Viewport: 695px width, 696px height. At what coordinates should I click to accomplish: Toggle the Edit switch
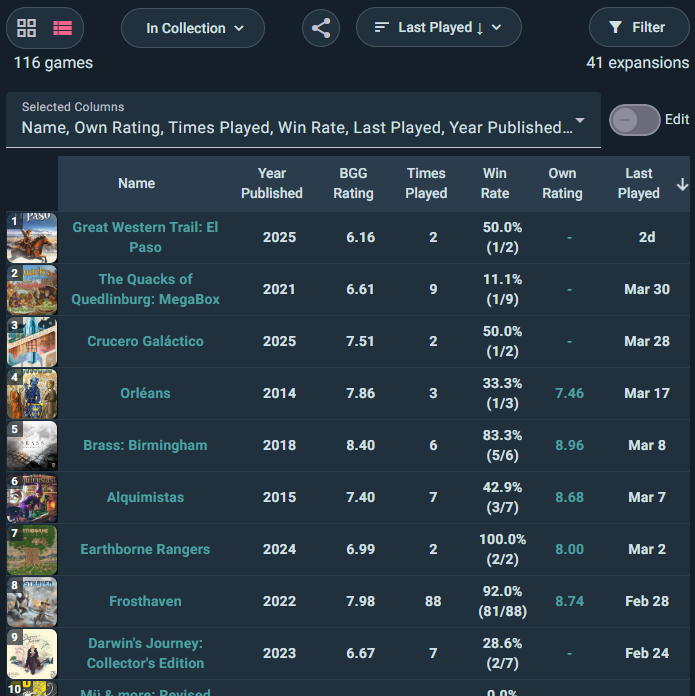tap(635, 120)
